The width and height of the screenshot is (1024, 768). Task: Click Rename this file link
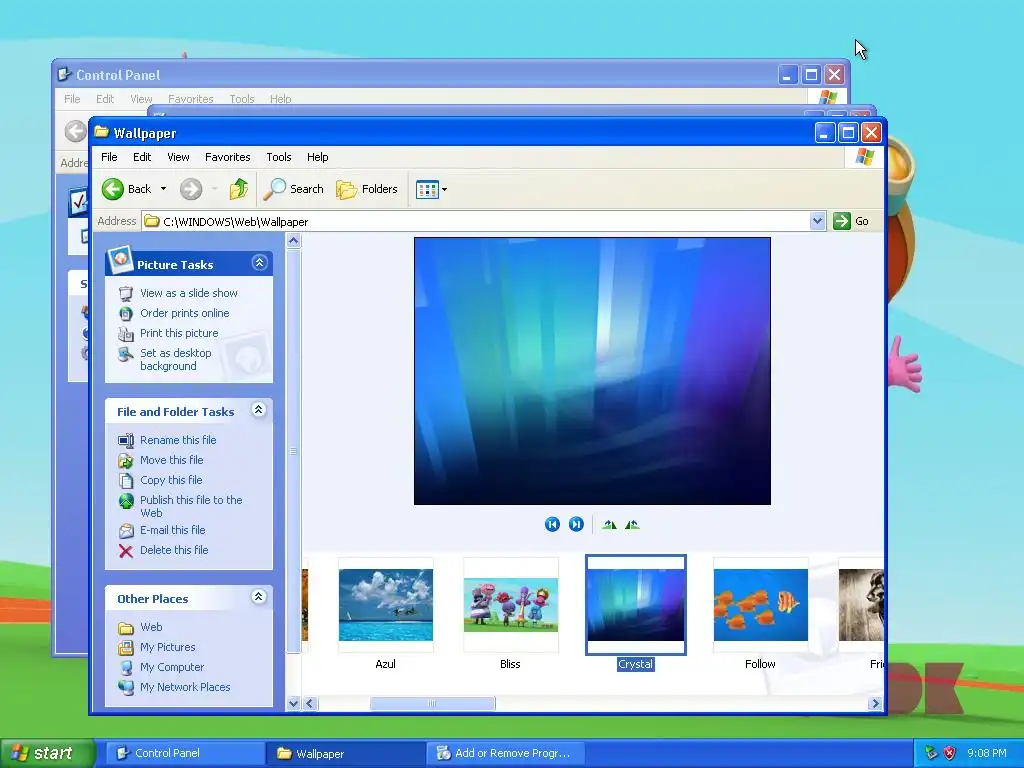(178, 441)
